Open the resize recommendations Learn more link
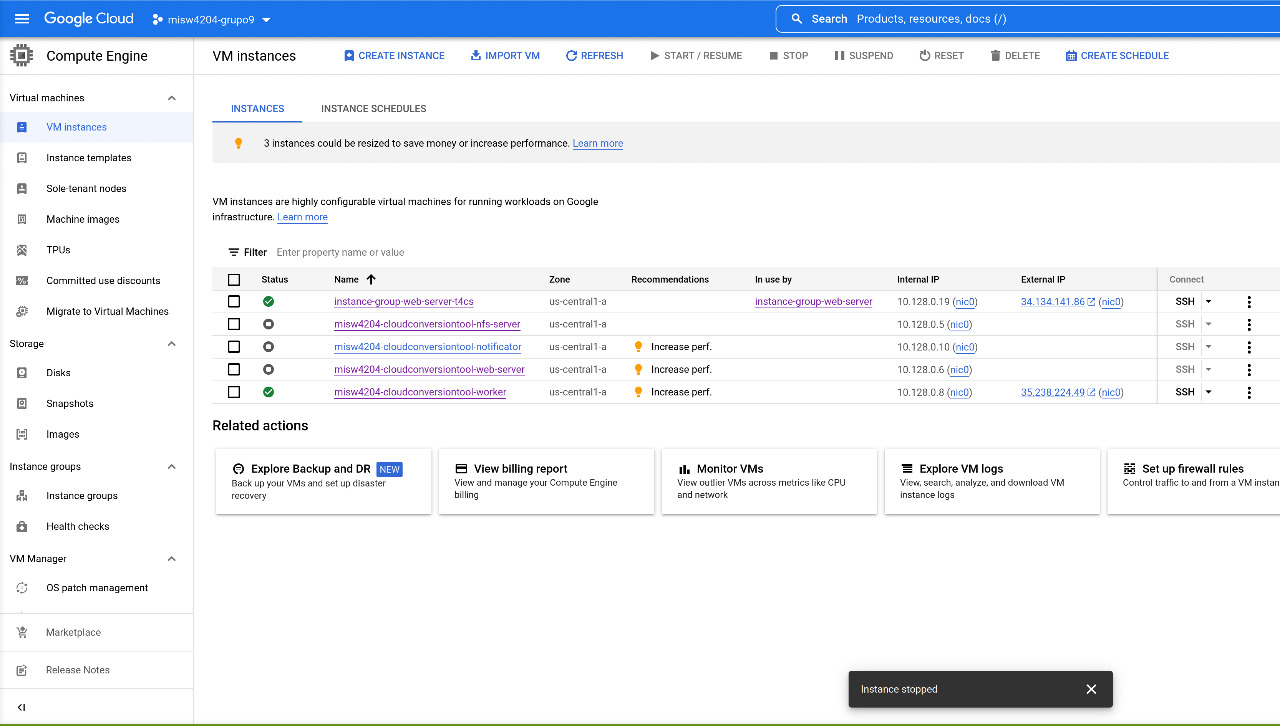Viewport: 1280px width, 726px height. click(597, 143)
